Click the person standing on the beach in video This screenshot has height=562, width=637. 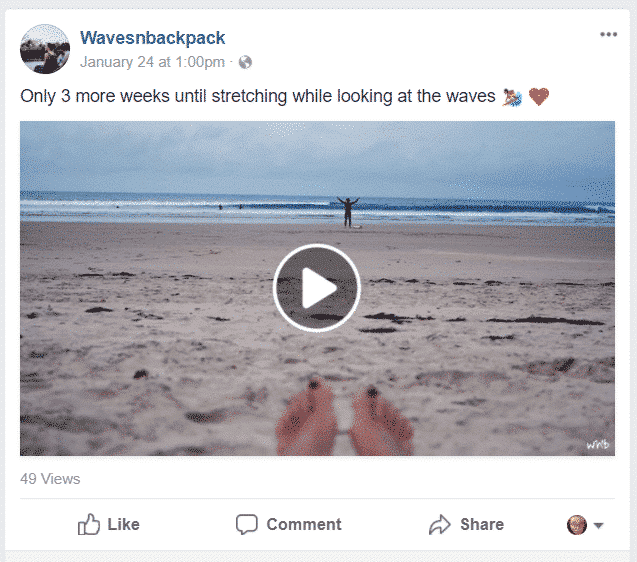pos(348,211)
